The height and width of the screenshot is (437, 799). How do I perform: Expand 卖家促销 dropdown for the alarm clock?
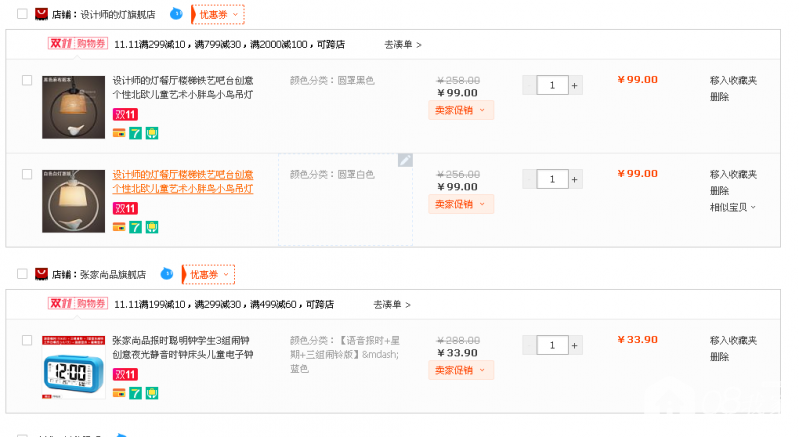[x=461, y=370]
